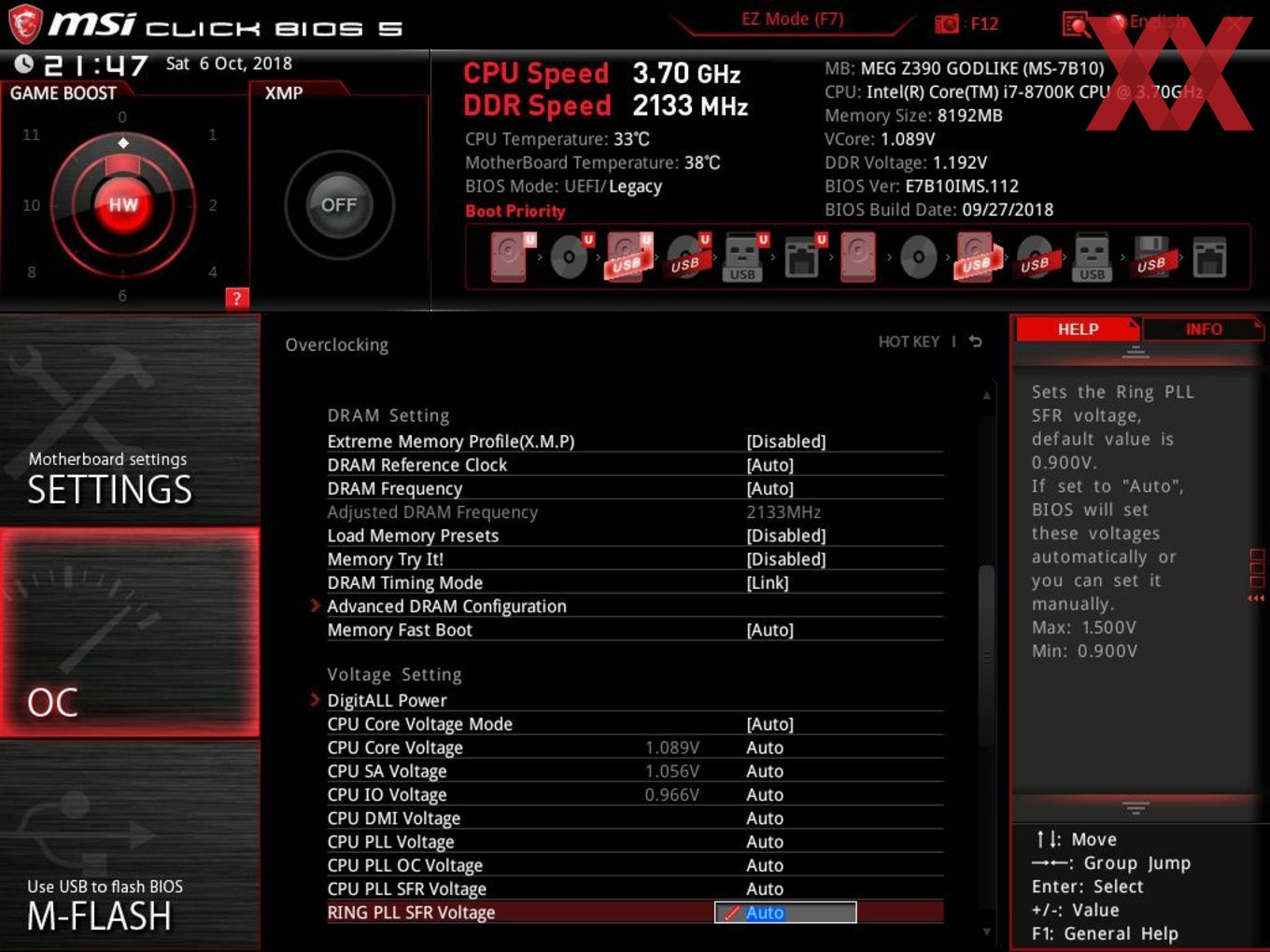Click the Overclocking page title
Image resolution: width=1270 pixels, height=952 pixels.
click(x=337, y=344)
